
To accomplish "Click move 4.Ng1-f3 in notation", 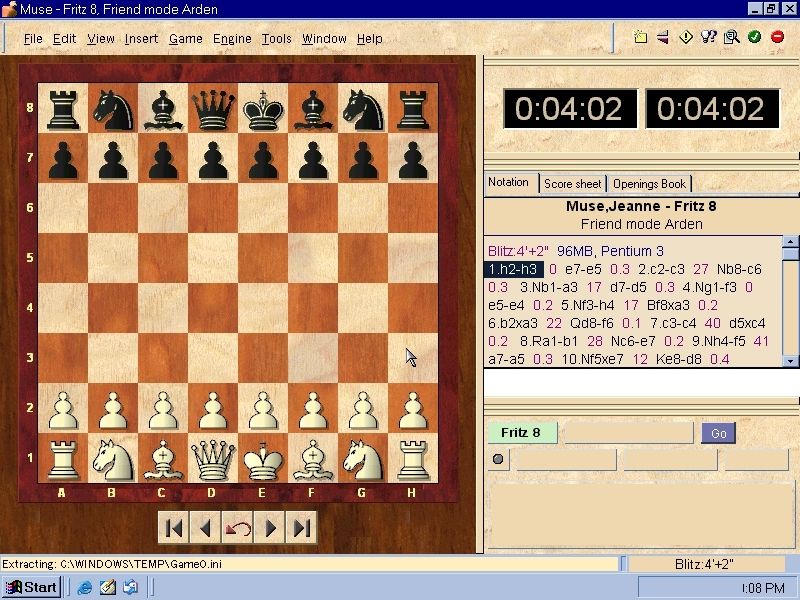I will (710, 287).
